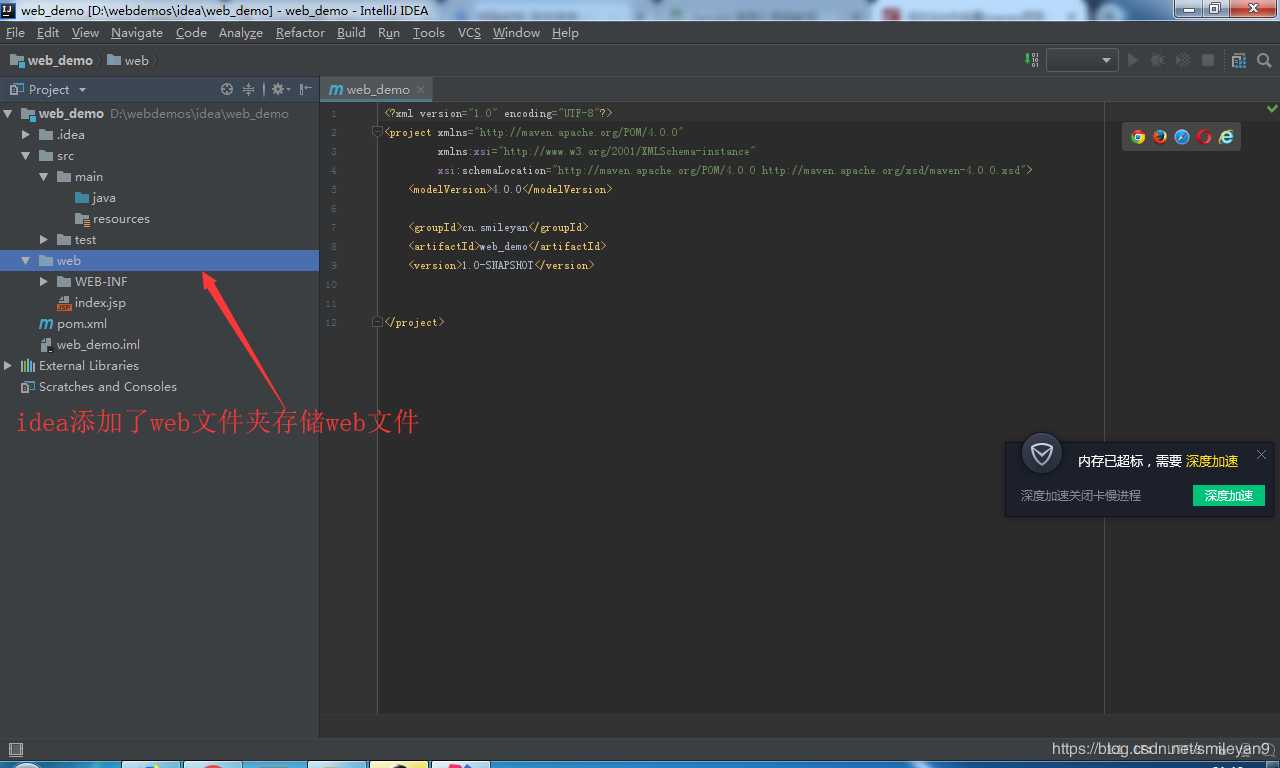Click the modelVersion 4.0.0 line
The height and width of the screenshot is (768, 1280).
click(x=510, y=189)
